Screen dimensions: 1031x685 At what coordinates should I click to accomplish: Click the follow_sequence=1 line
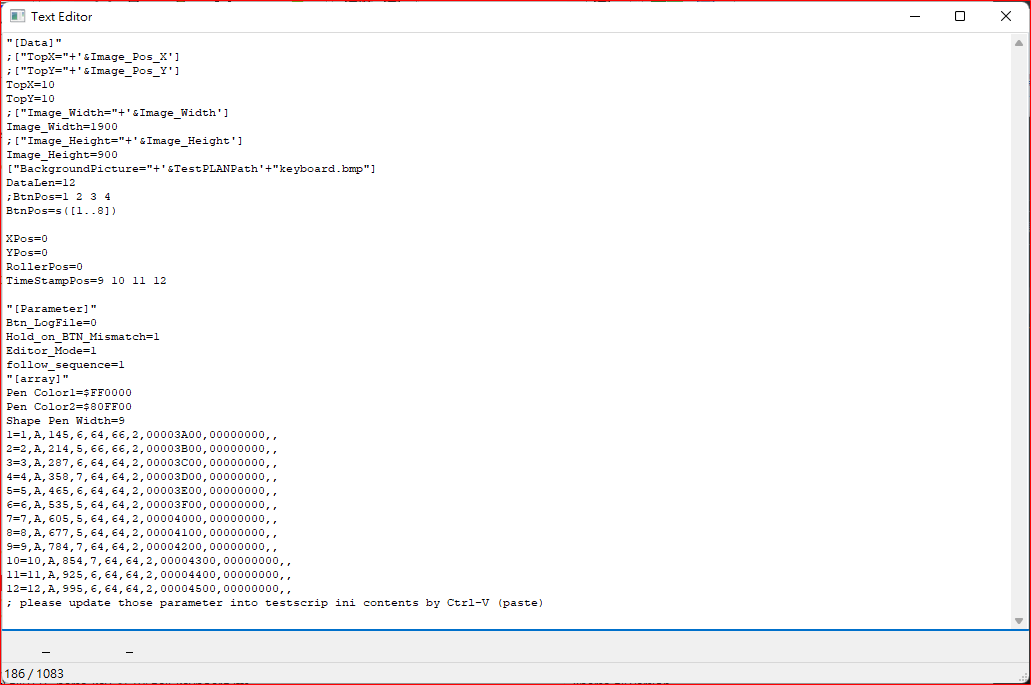tap(65, 365)
